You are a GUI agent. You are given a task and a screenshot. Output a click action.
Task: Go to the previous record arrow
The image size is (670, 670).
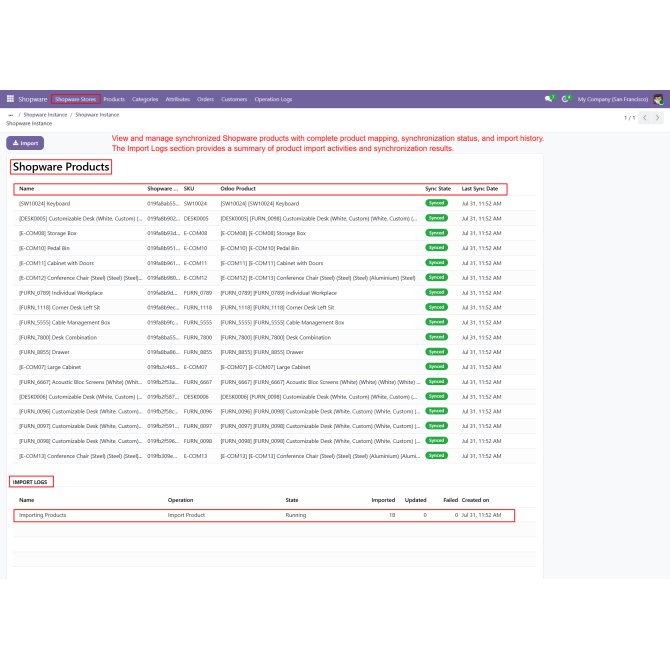(x=644, y=118)
